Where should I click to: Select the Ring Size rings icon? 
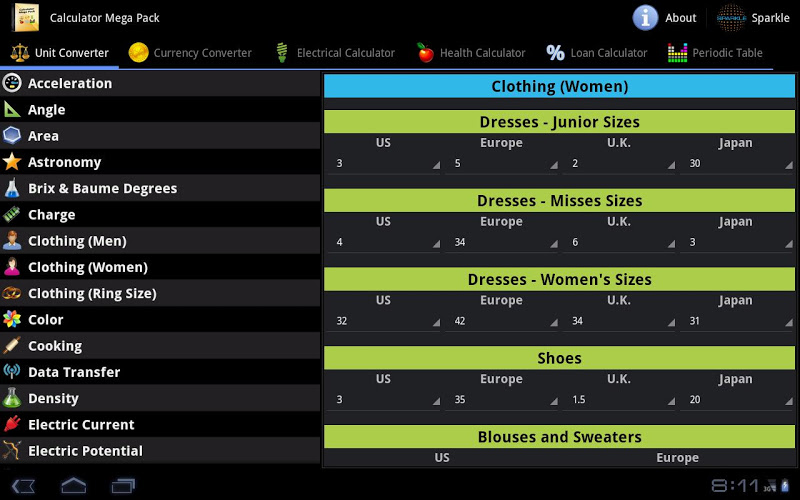(x=12, y=293)
